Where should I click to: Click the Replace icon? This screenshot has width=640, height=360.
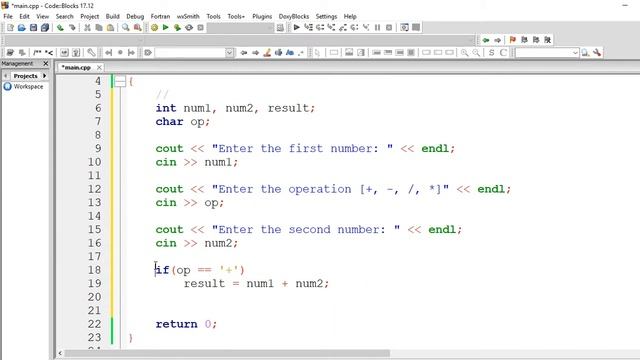point(138,27)
